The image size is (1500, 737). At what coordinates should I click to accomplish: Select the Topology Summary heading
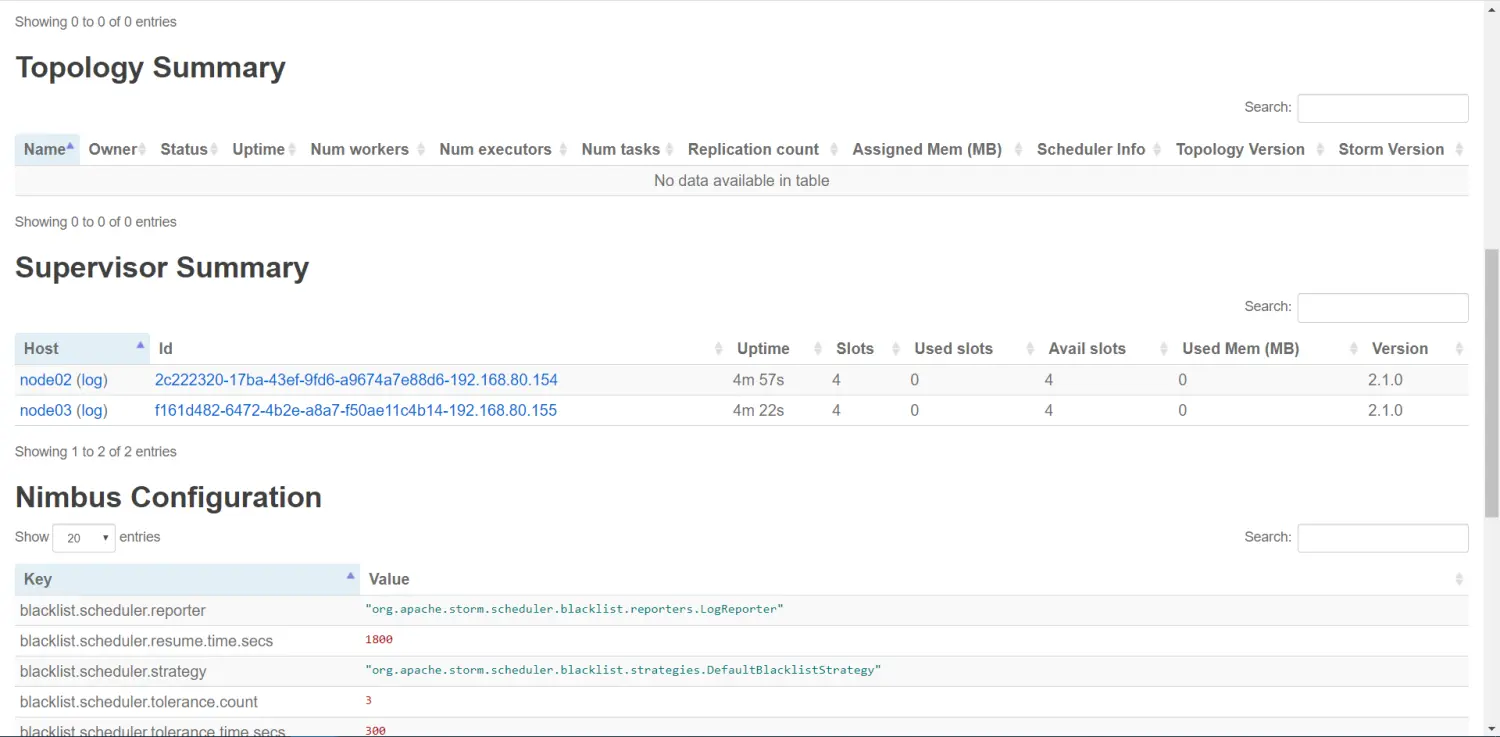pos(151,68)
